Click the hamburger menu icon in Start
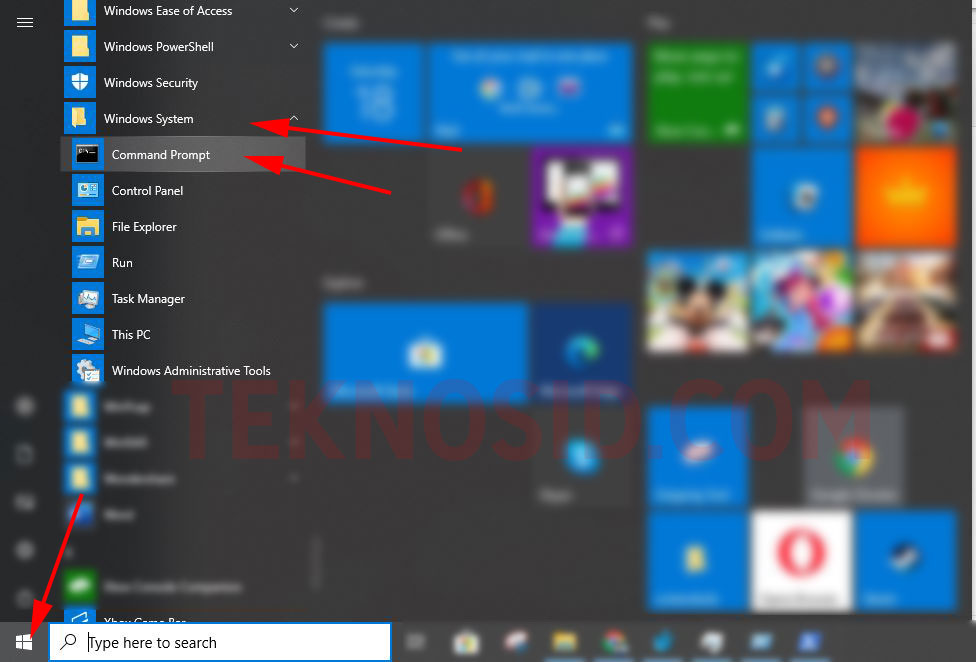976x662 pixels. (25, 23)
